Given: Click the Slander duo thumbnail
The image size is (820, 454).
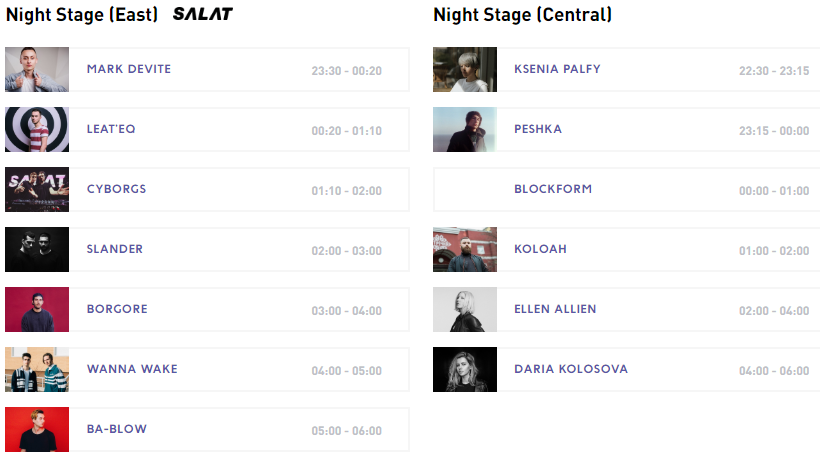Looking at the screenshot, I should [x=37, y=250].
